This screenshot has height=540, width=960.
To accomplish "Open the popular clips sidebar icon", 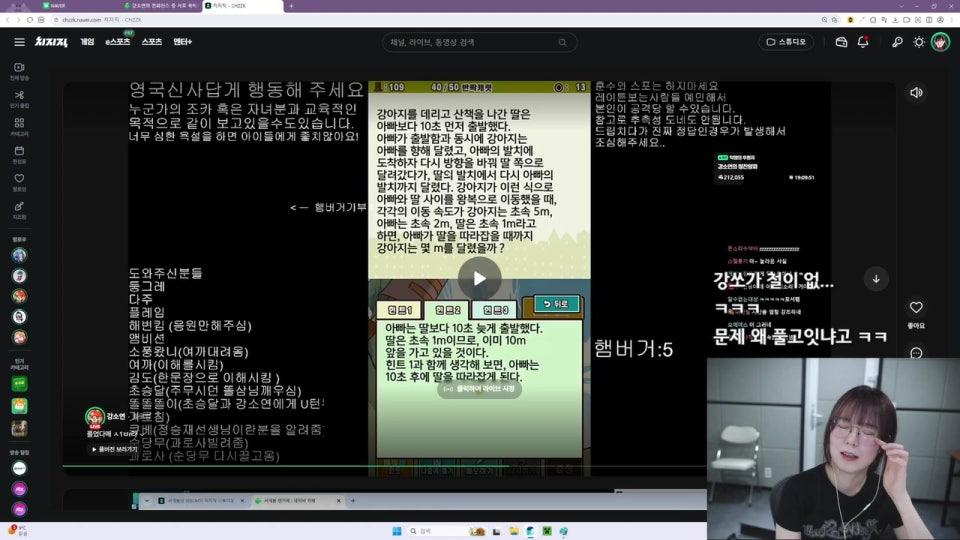I will tap(19, 97).
